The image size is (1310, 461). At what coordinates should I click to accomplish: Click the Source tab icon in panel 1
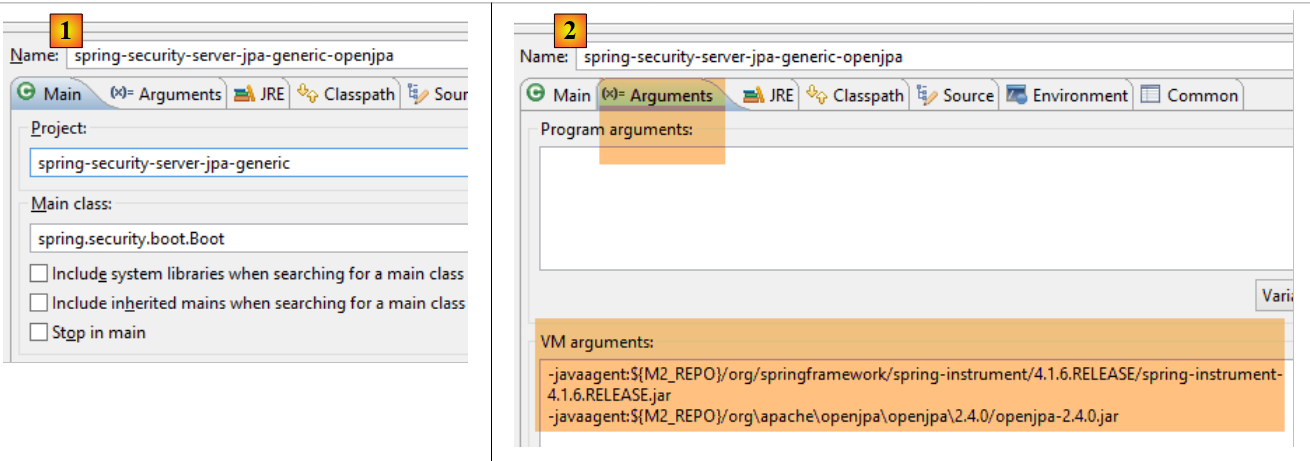[x=418, y=94]
